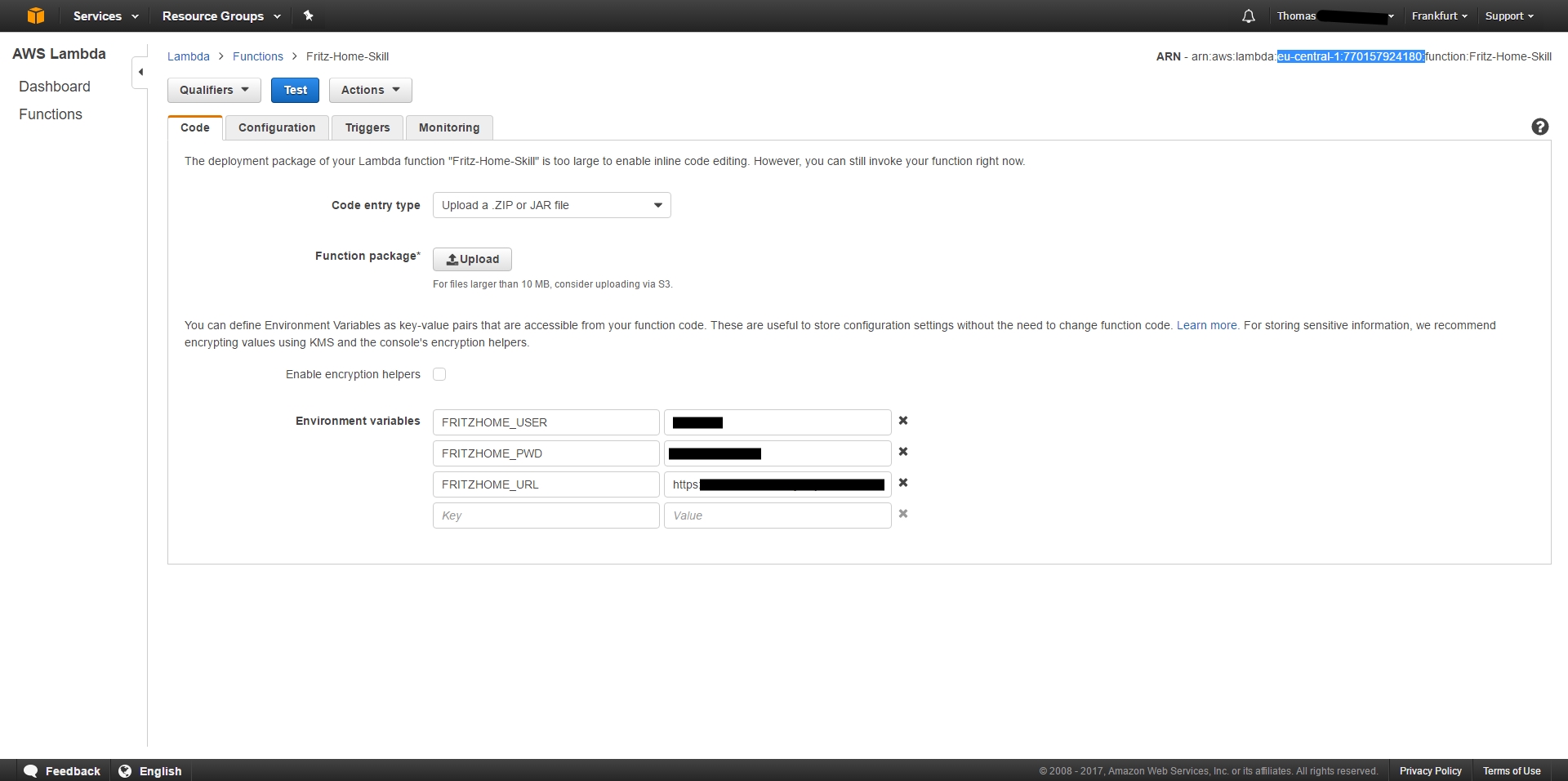Switch to the Configuration tab
The width and height of the screenshot is (1568, 781).
[x=277, y=127]
